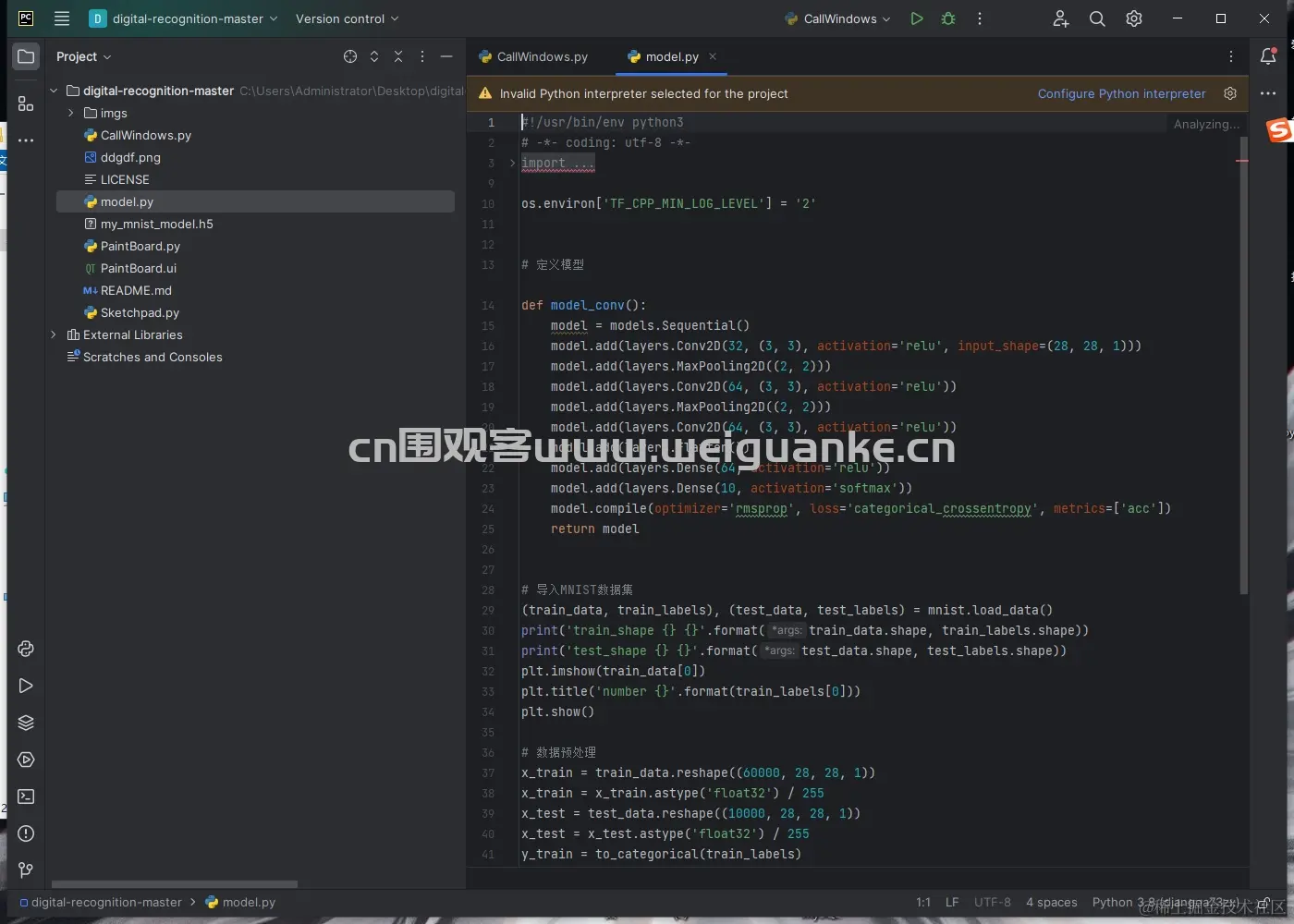Expand External Libraries node
Viewport: 1294px width, 924px height.
click(54, 334)
